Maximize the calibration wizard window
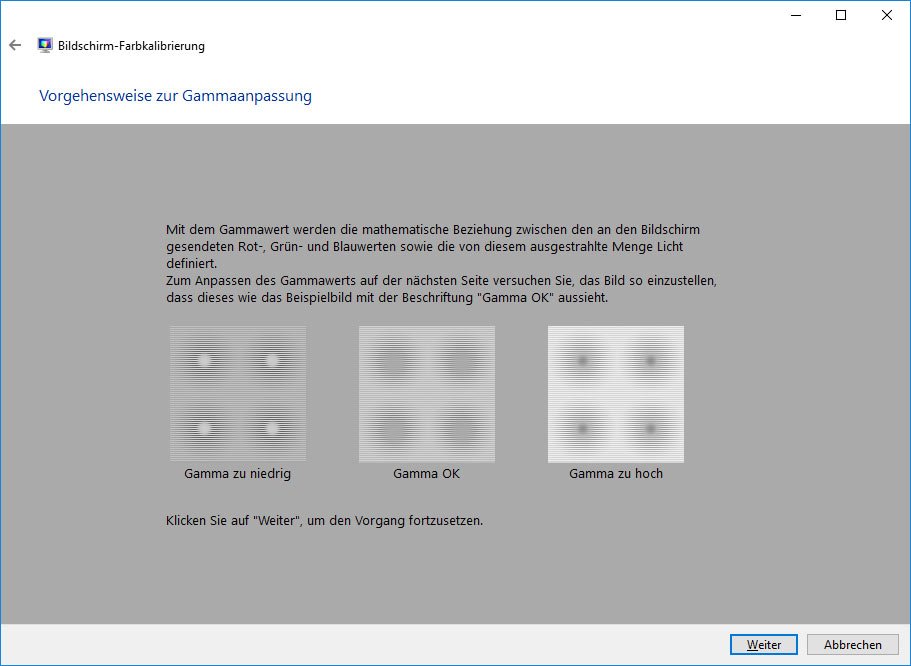This screenshot has width=911, height=666. (841, 15)
